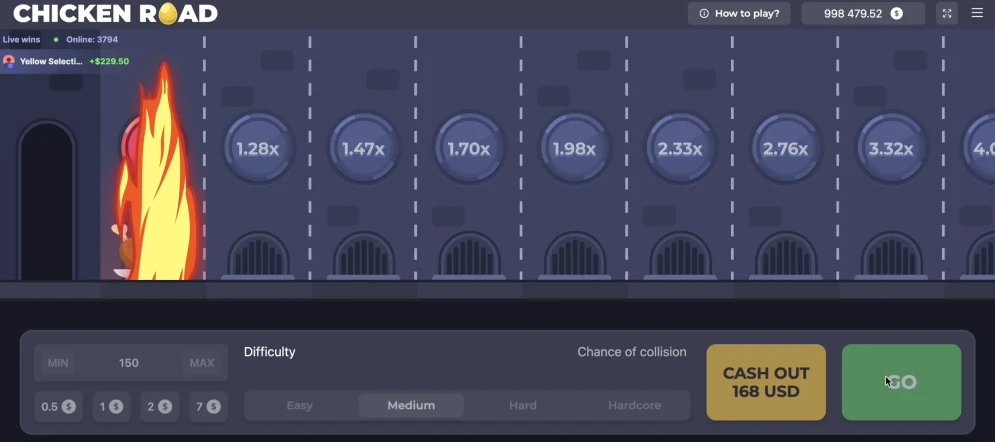Choose the 0.5 dollar quick bet
Viewport: 995px width, 442px height.
(58, 406)
